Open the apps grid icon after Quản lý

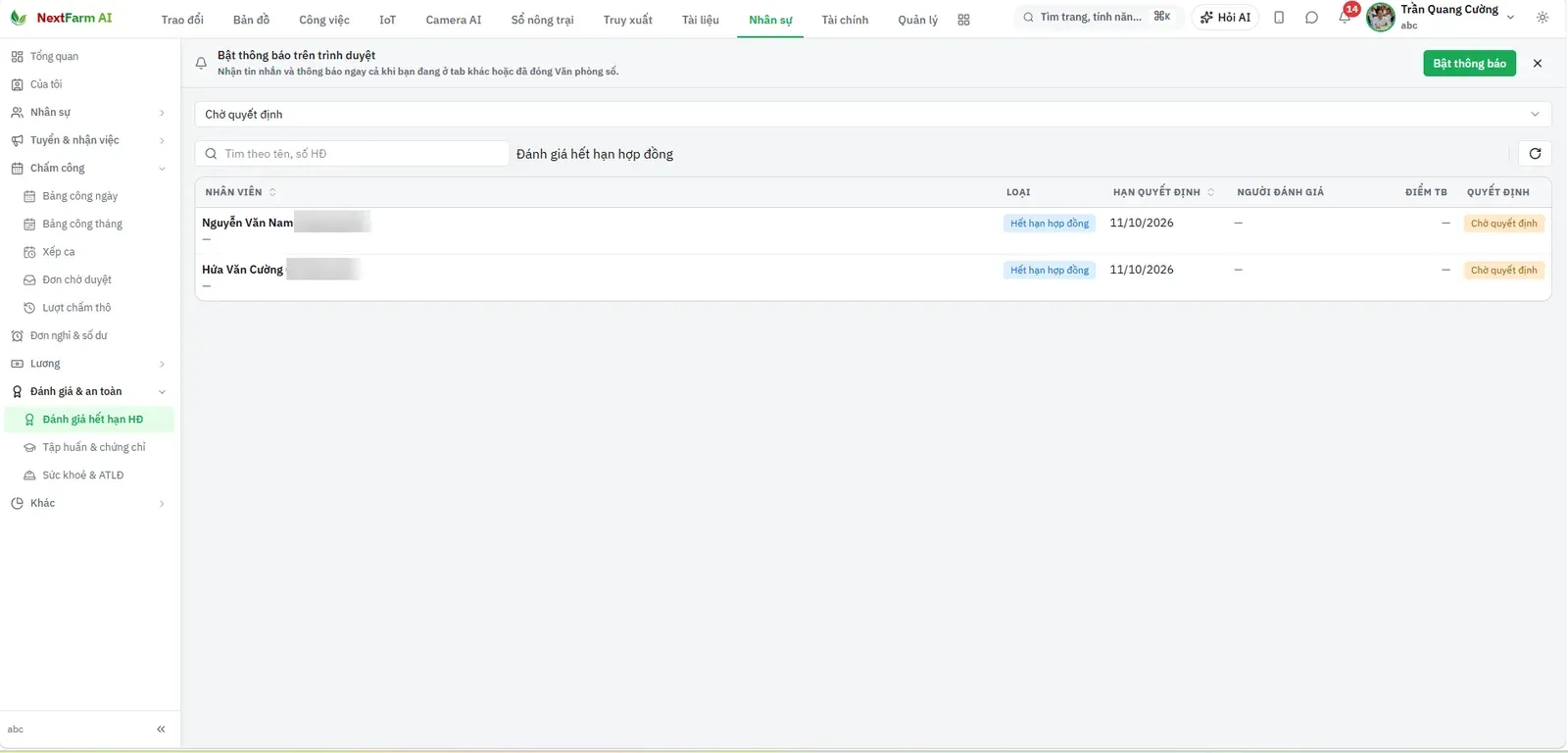pyautogui.click(x=963, y=20)
